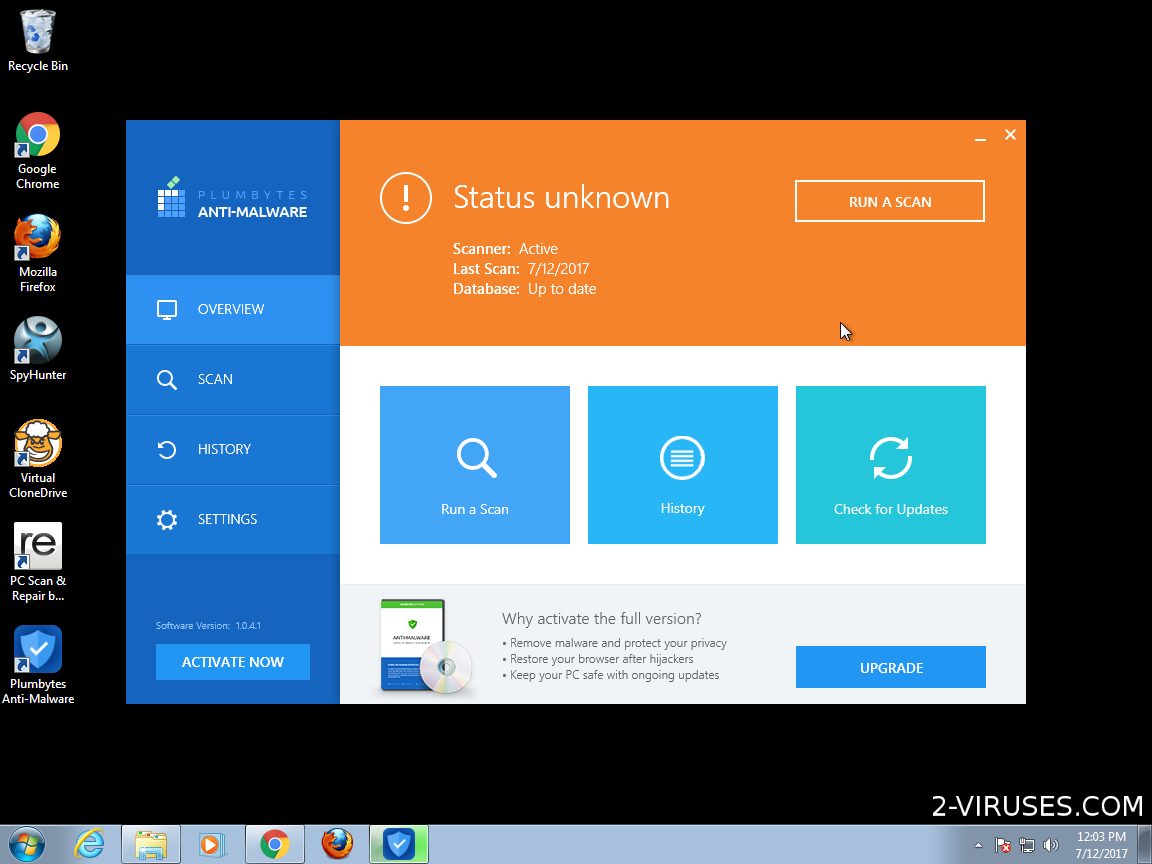Click the volume speaker in the tray
This screenshot has height=864, width=1152.
(1050, 845)
